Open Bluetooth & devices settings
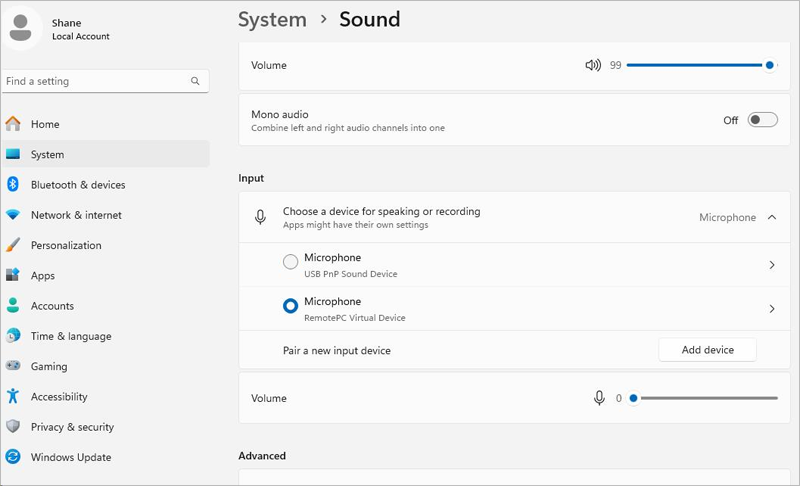The image size is (800, 486). (78, 185)
